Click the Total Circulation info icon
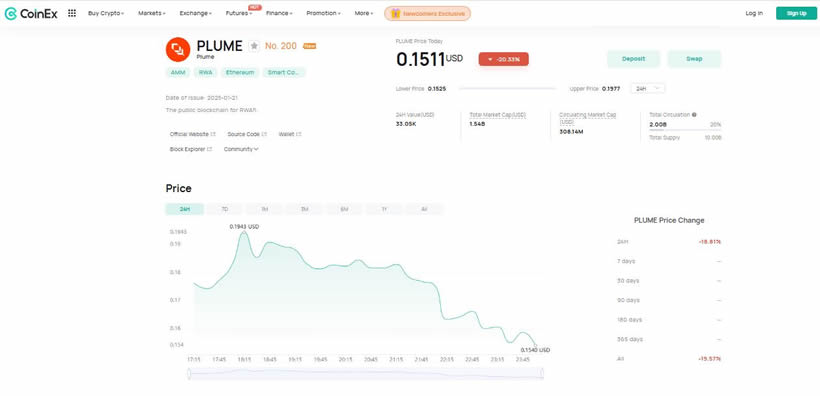The image size is (820, 396). [x=694, y=115]
